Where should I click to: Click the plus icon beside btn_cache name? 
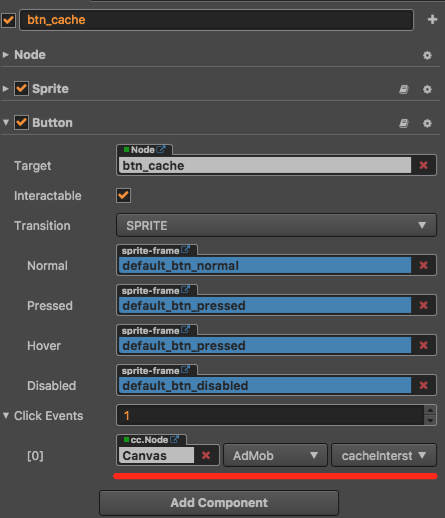pyautogui.click(x=432, y=20)
